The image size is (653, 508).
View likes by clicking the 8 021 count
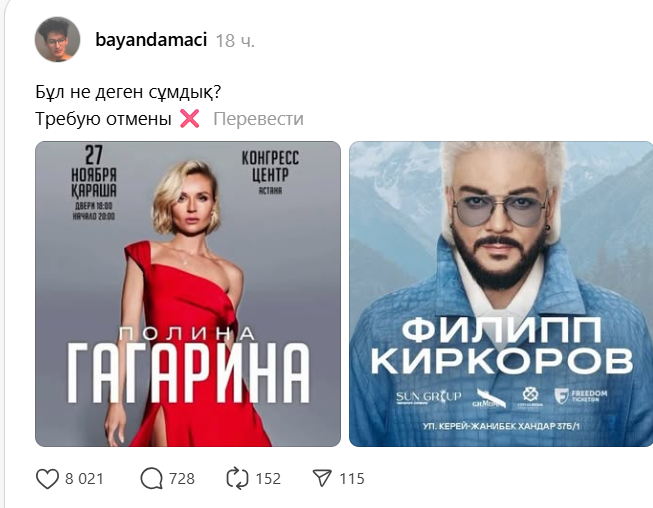pos(84,479)
